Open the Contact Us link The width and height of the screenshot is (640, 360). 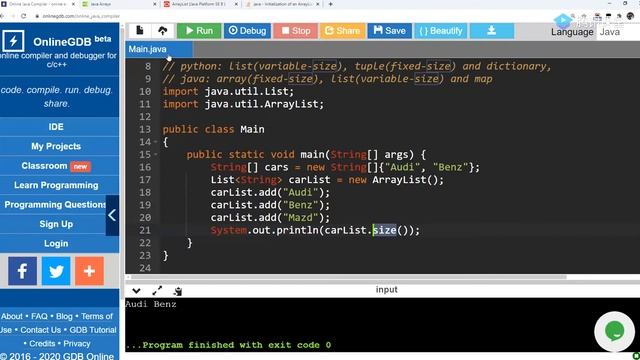(x=40, y=330)
